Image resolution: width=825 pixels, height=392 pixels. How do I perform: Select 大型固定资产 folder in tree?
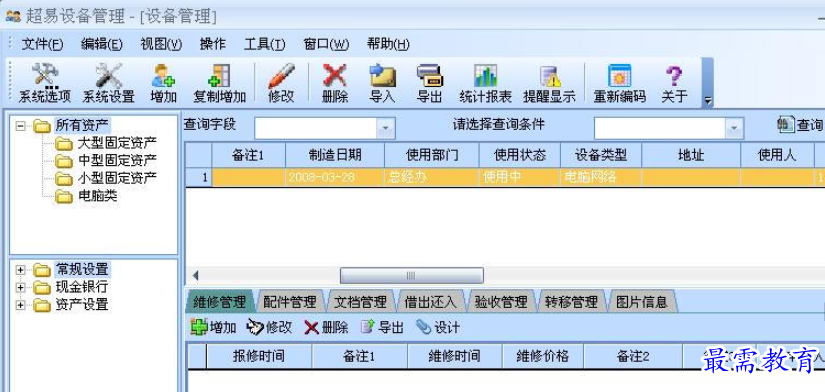(117, 143)
